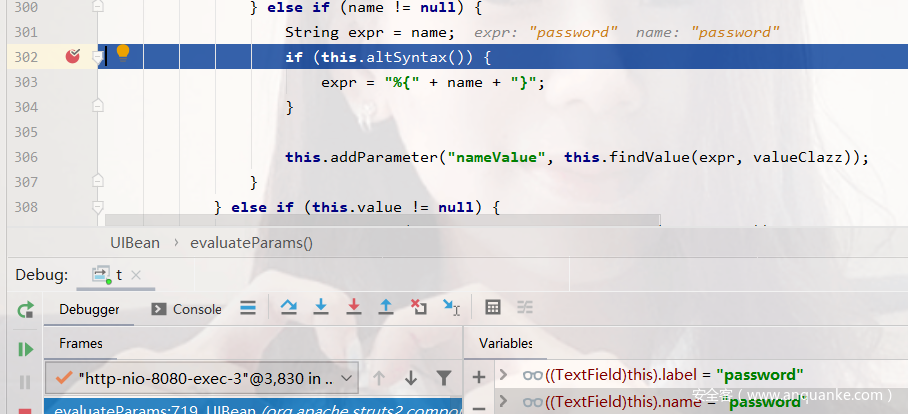Click the Step Into icon

(321, 308)
